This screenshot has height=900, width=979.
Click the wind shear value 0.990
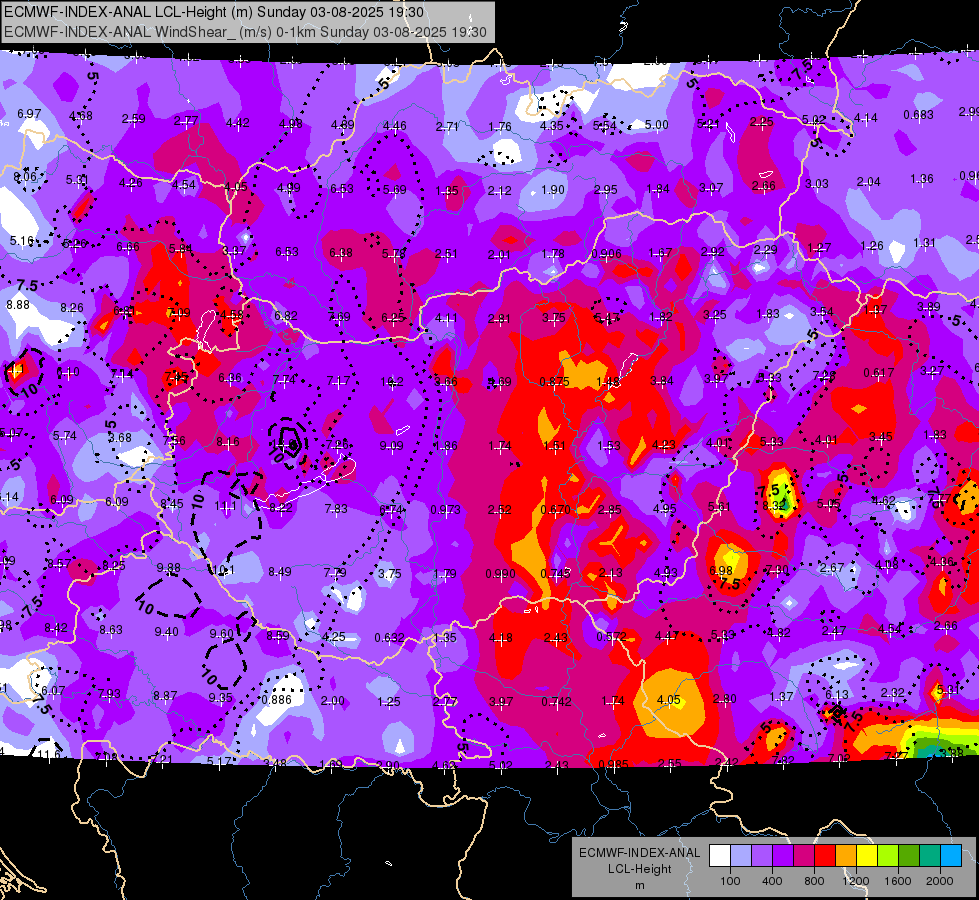click(500, 574)
